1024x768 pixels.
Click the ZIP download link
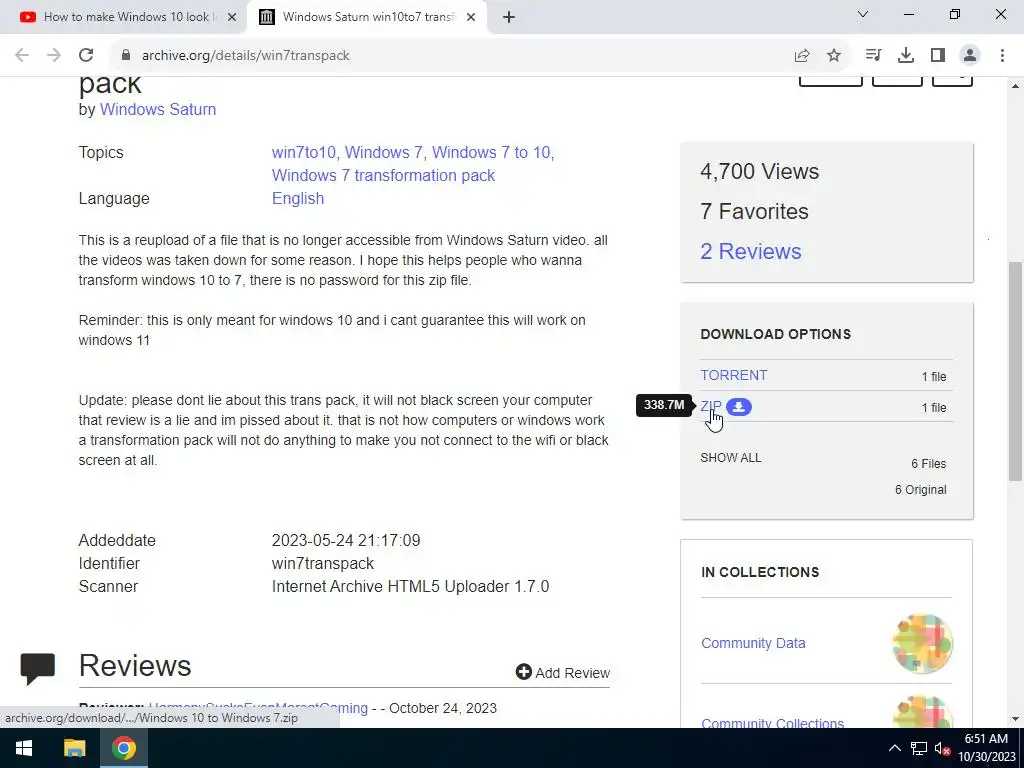click(711, 406)
